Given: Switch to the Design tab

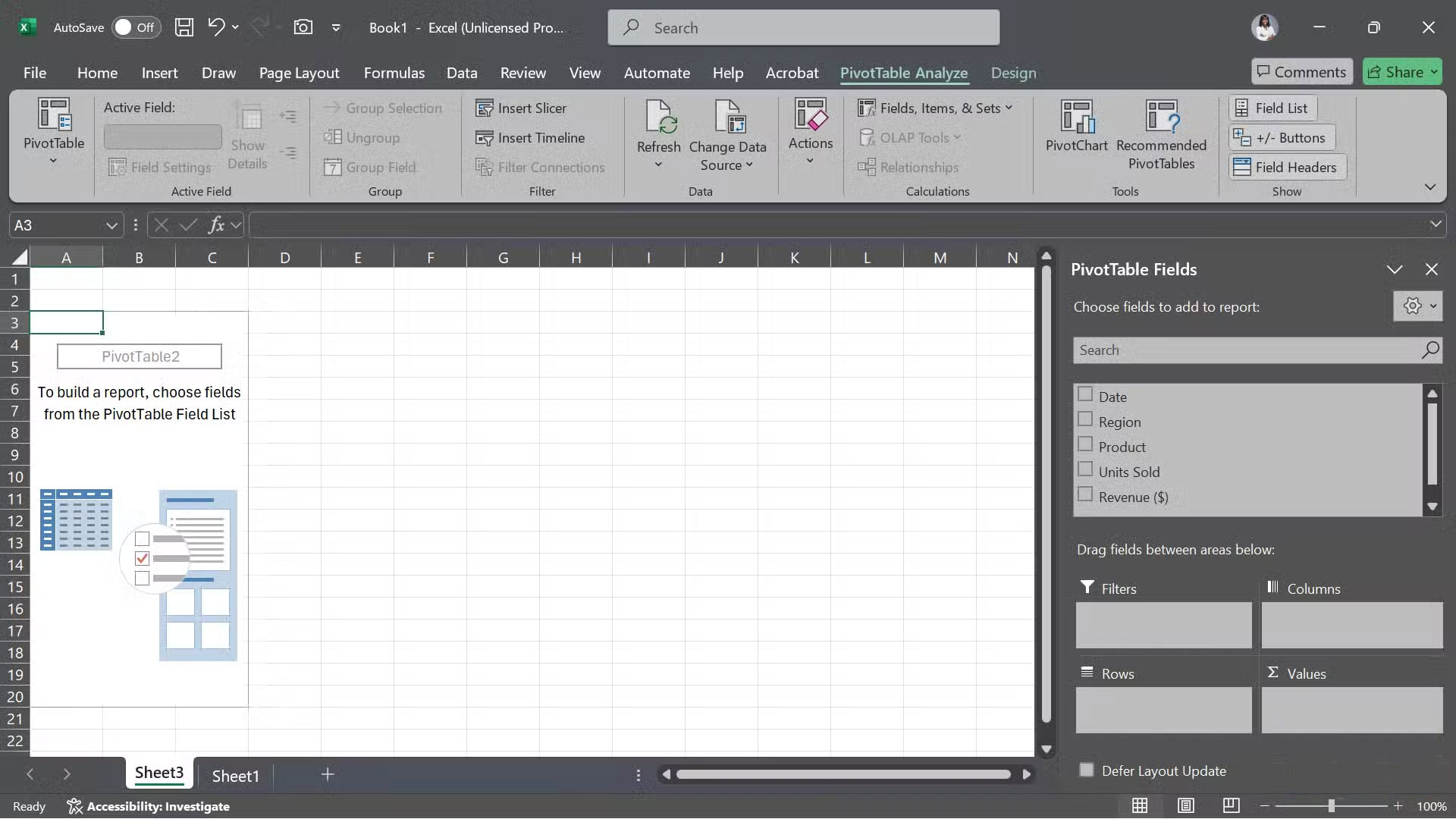Looking at the screenshot, I should (1013, 73).
